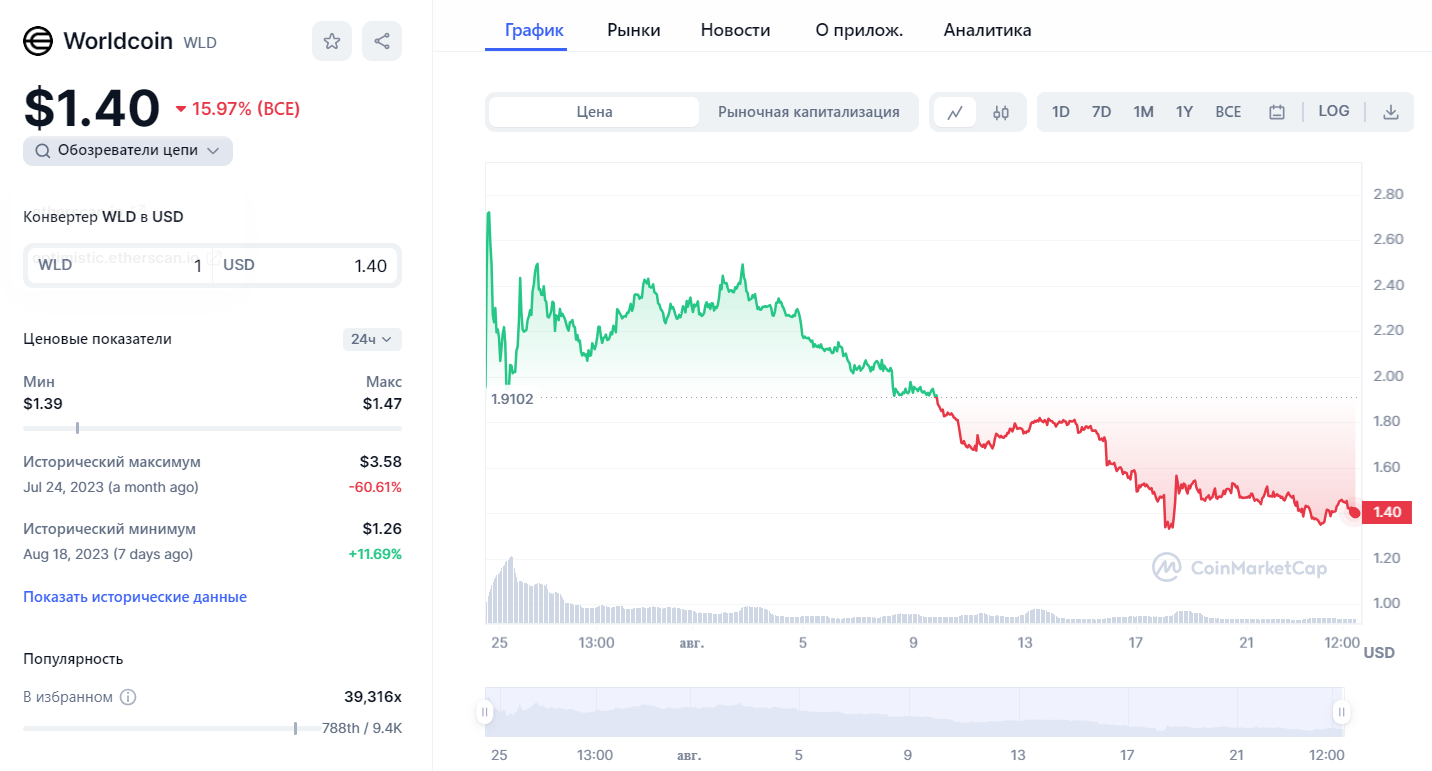Click the popularity rank slider marker
This screenshot has width=1432, height=771.
pyautogui.click(x=295, y=728)
